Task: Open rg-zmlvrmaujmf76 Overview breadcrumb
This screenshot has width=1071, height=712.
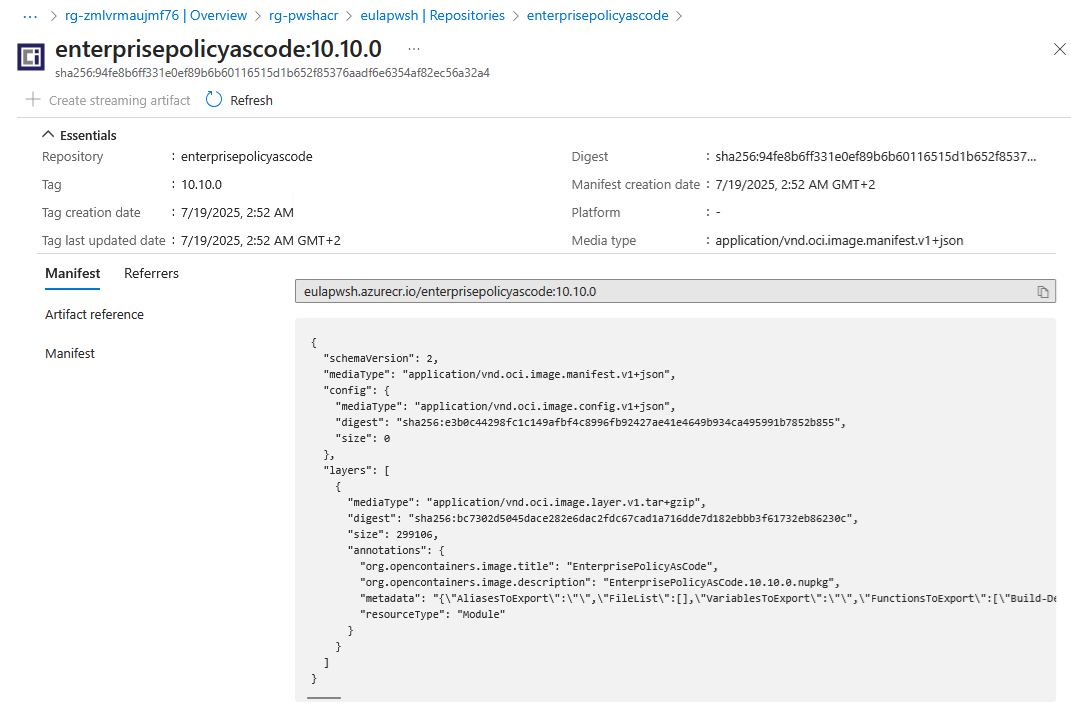Action: 156,16
